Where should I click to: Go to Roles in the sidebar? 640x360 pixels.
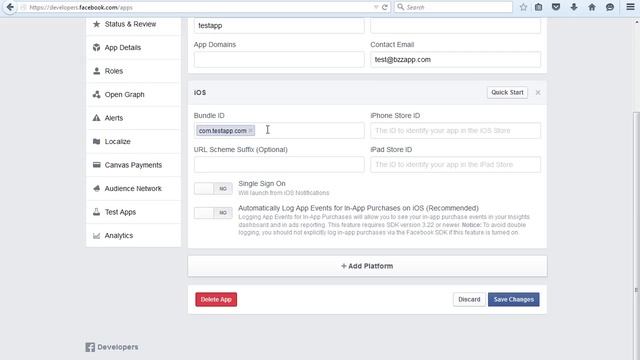tap(133, 71)
